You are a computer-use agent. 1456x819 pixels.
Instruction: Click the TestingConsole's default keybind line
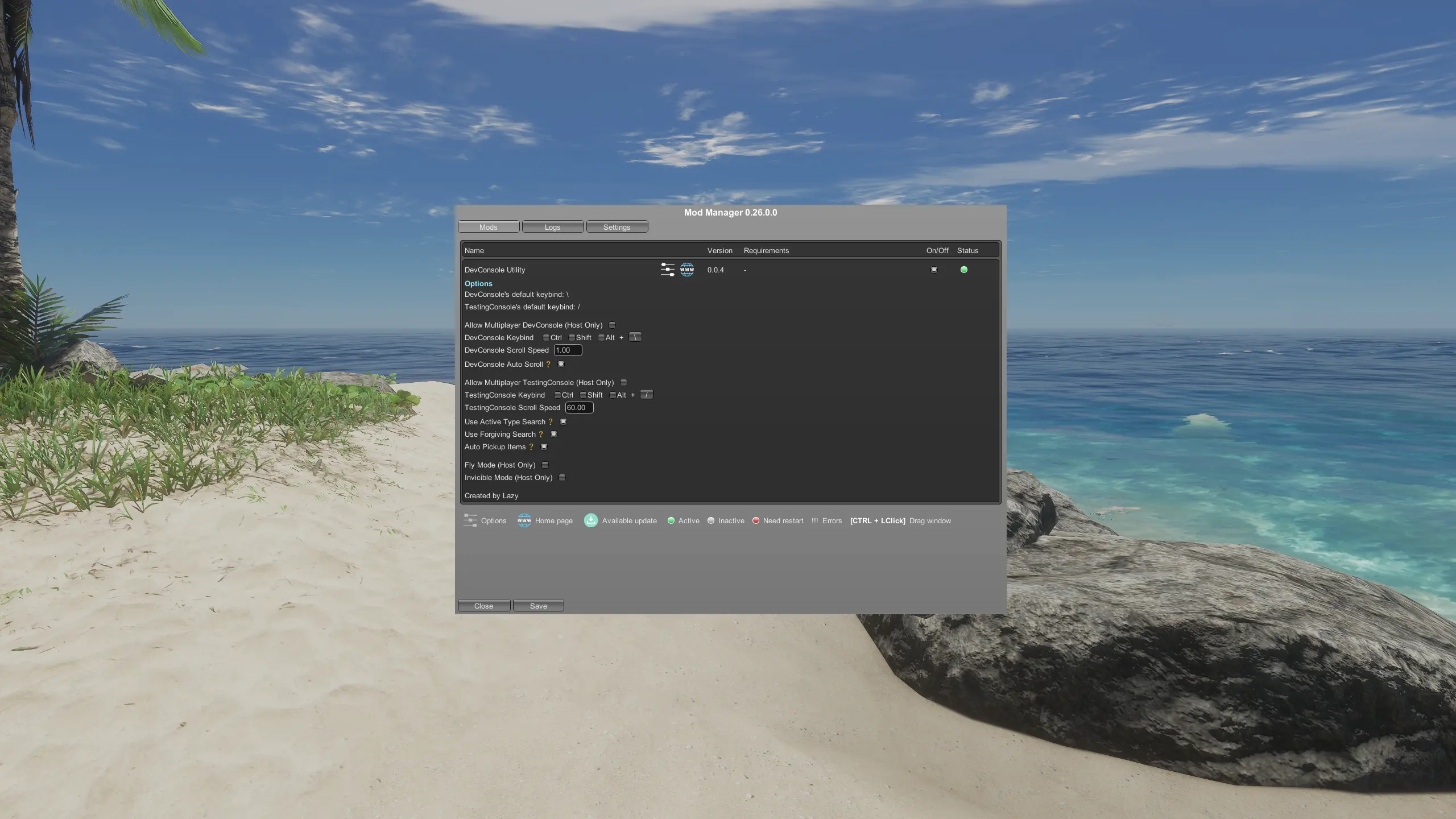(x=522, y=307)
